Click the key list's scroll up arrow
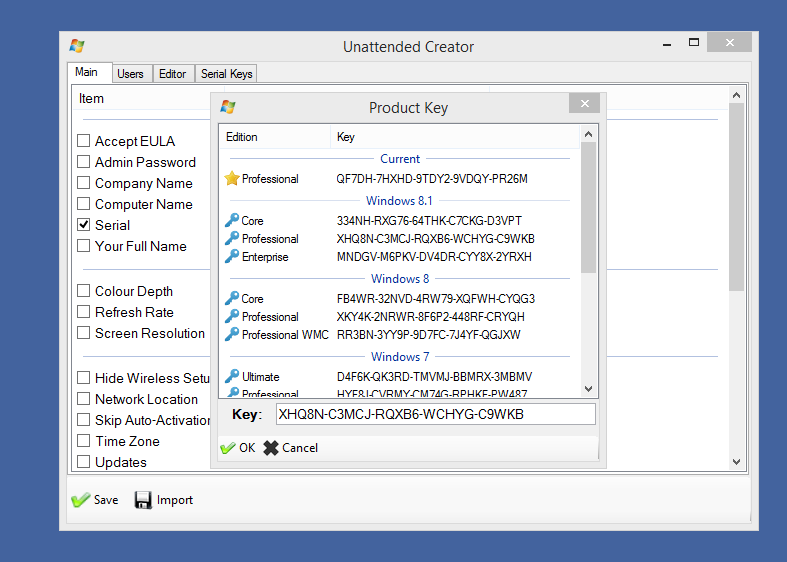Screen dimensions: 787x562 [x=589, y=134]
